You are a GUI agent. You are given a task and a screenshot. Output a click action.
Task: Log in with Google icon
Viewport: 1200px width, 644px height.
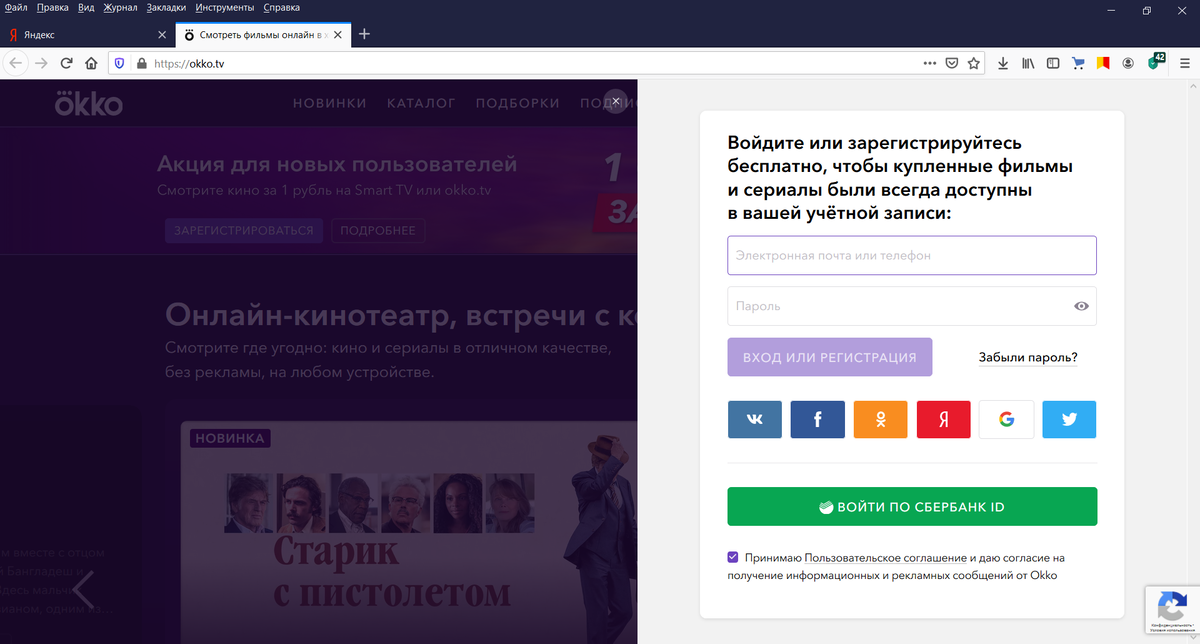point(1006,420)
